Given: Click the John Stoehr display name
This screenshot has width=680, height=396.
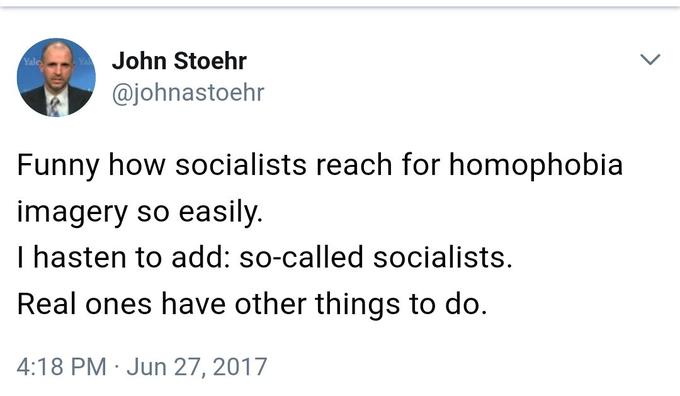Looking at the screenshot, I should tap(179, 61).
